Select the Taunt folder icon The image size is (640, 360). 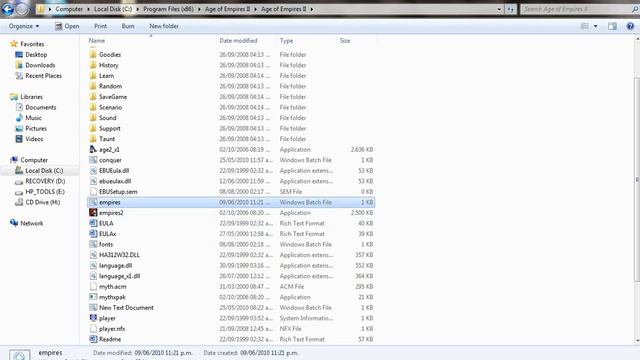point(93,139)
